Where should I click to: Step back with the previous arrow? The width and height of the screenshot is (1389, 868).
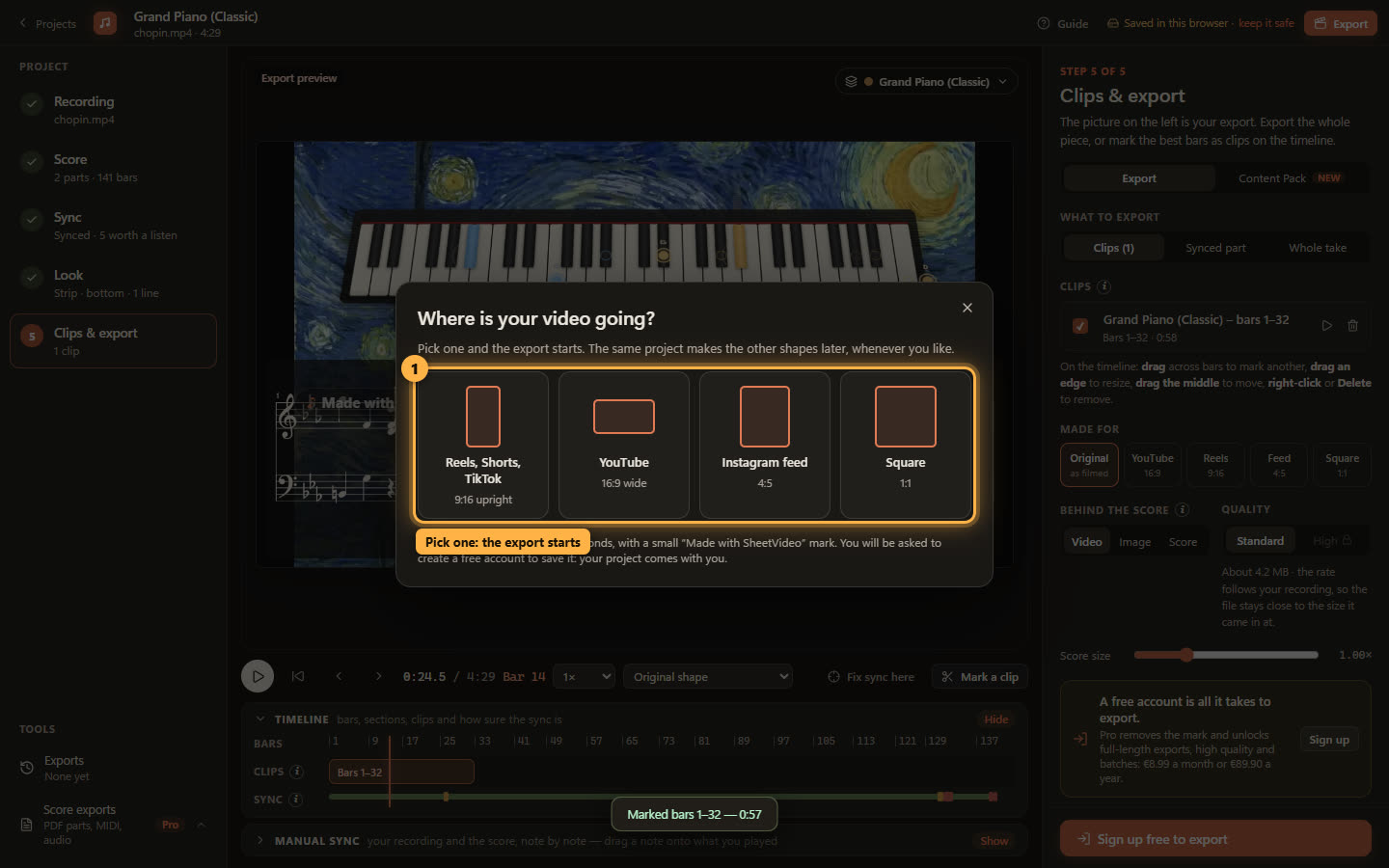point(339,676)
